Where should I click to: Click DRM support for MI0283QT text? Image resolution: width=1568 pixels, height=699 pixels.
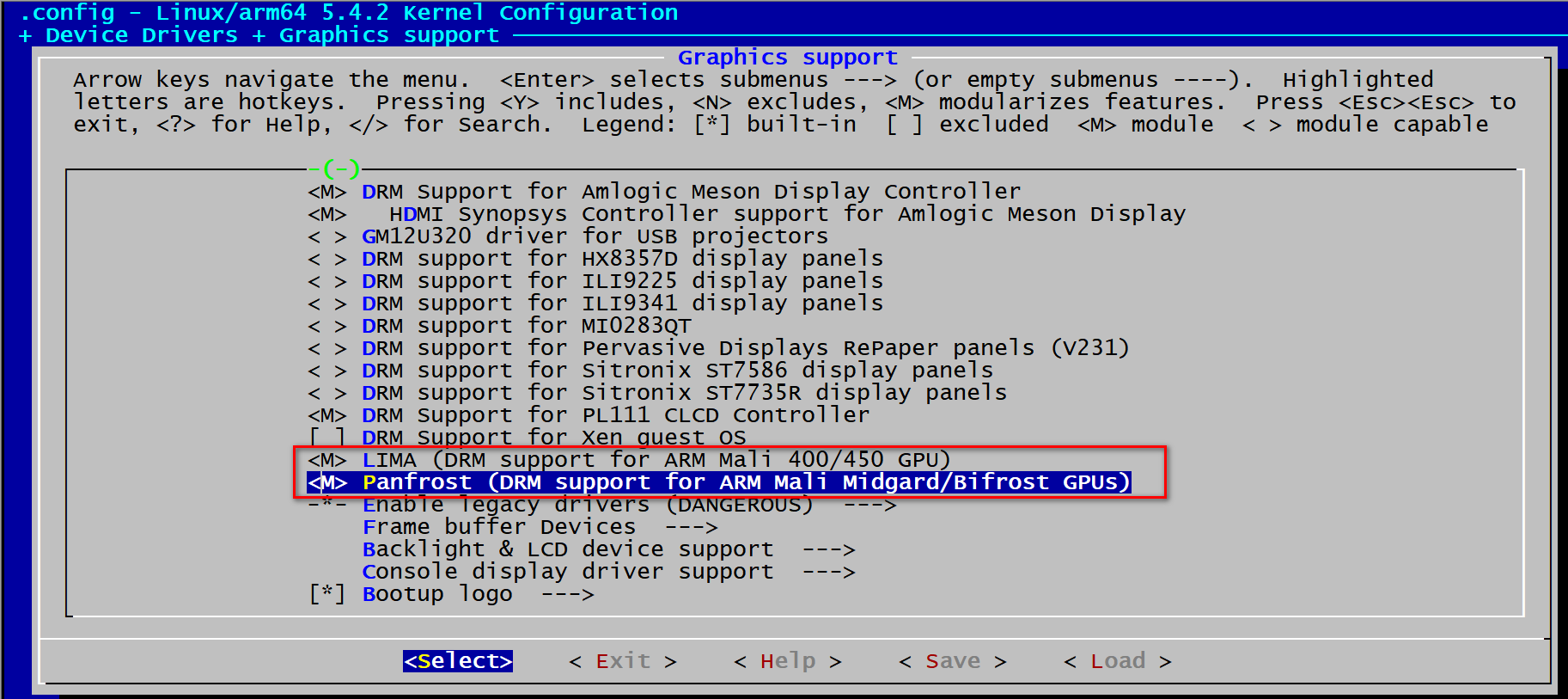527,326
